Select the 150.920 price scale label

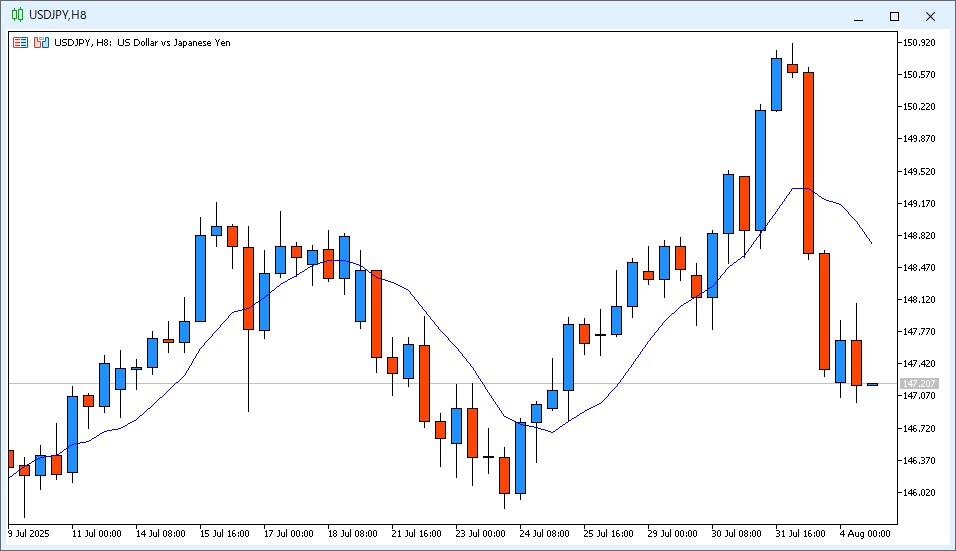919,43
